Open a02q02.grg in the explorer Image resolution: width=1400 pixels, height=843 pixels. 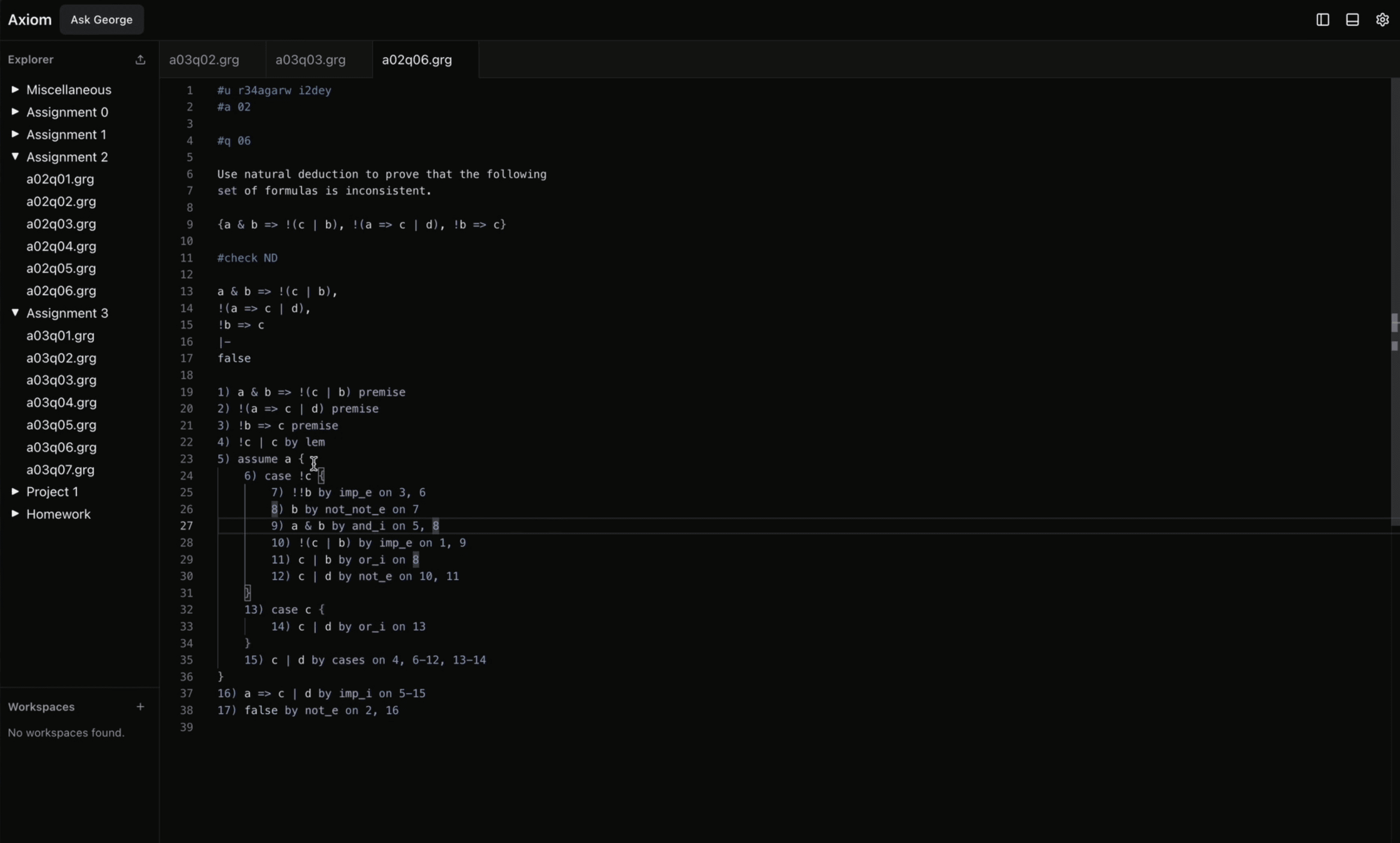[x=61, y=202]
